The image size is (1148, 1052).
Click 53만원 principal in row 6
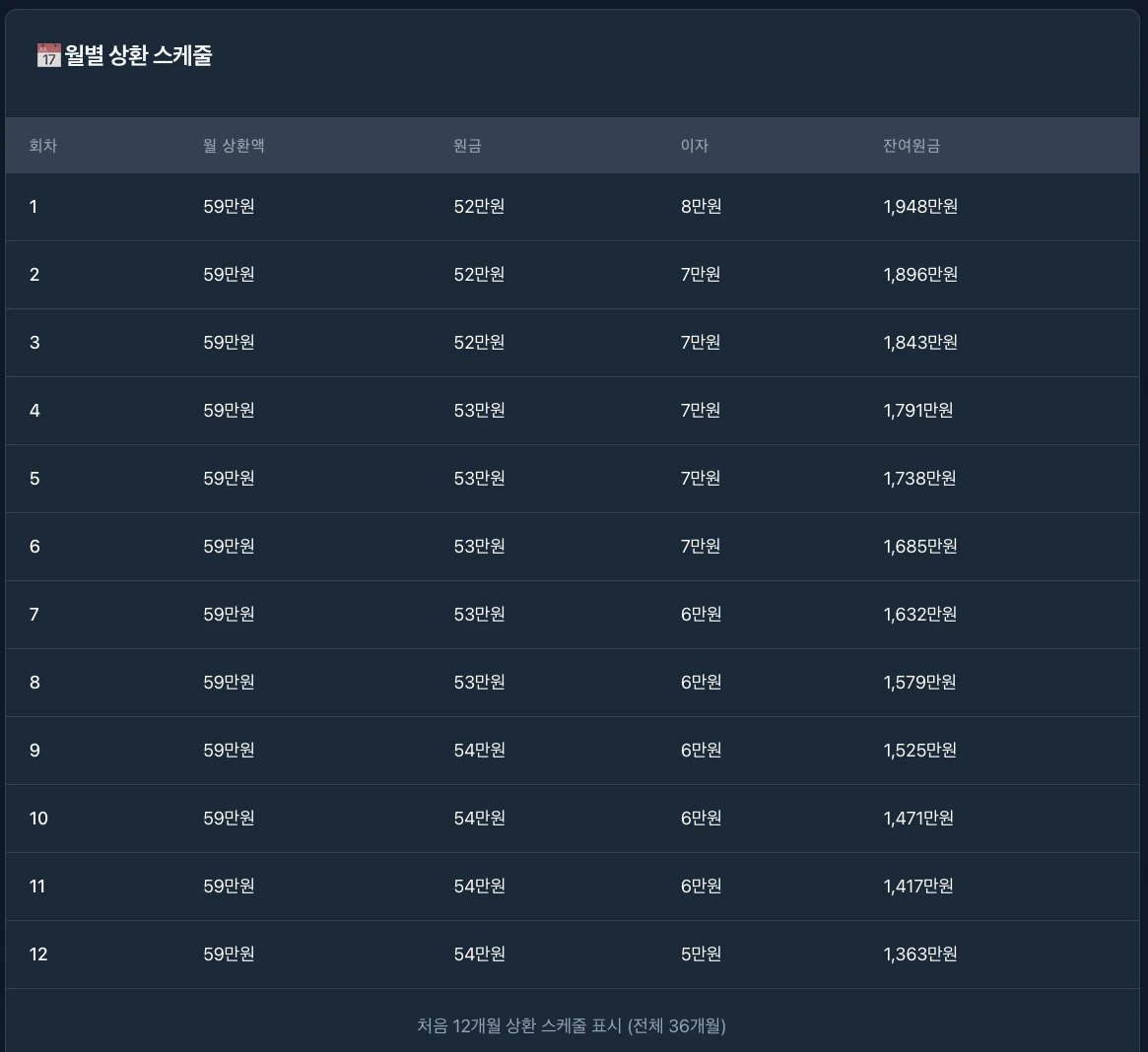[x=479, y=547]
